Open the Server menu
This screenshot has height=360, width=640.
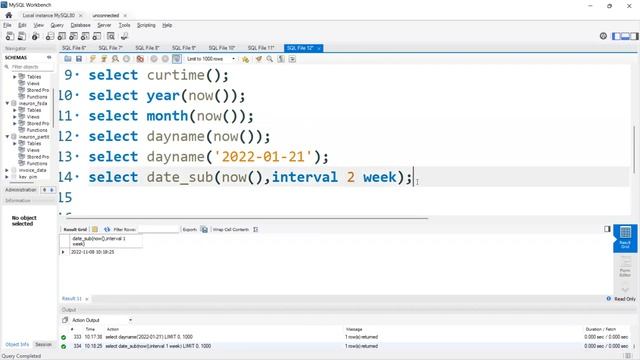click(x=104, y=25)
